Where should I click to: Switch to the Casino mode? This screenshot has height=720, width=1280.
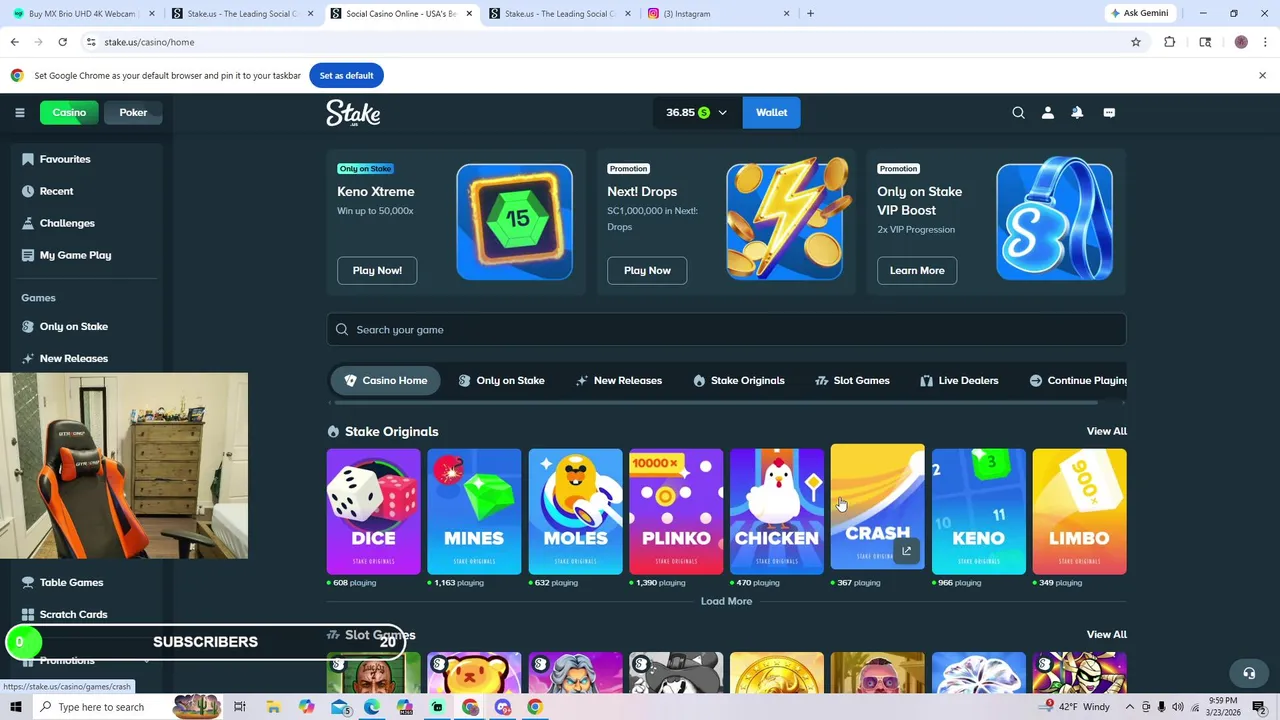tap(69, 113)
